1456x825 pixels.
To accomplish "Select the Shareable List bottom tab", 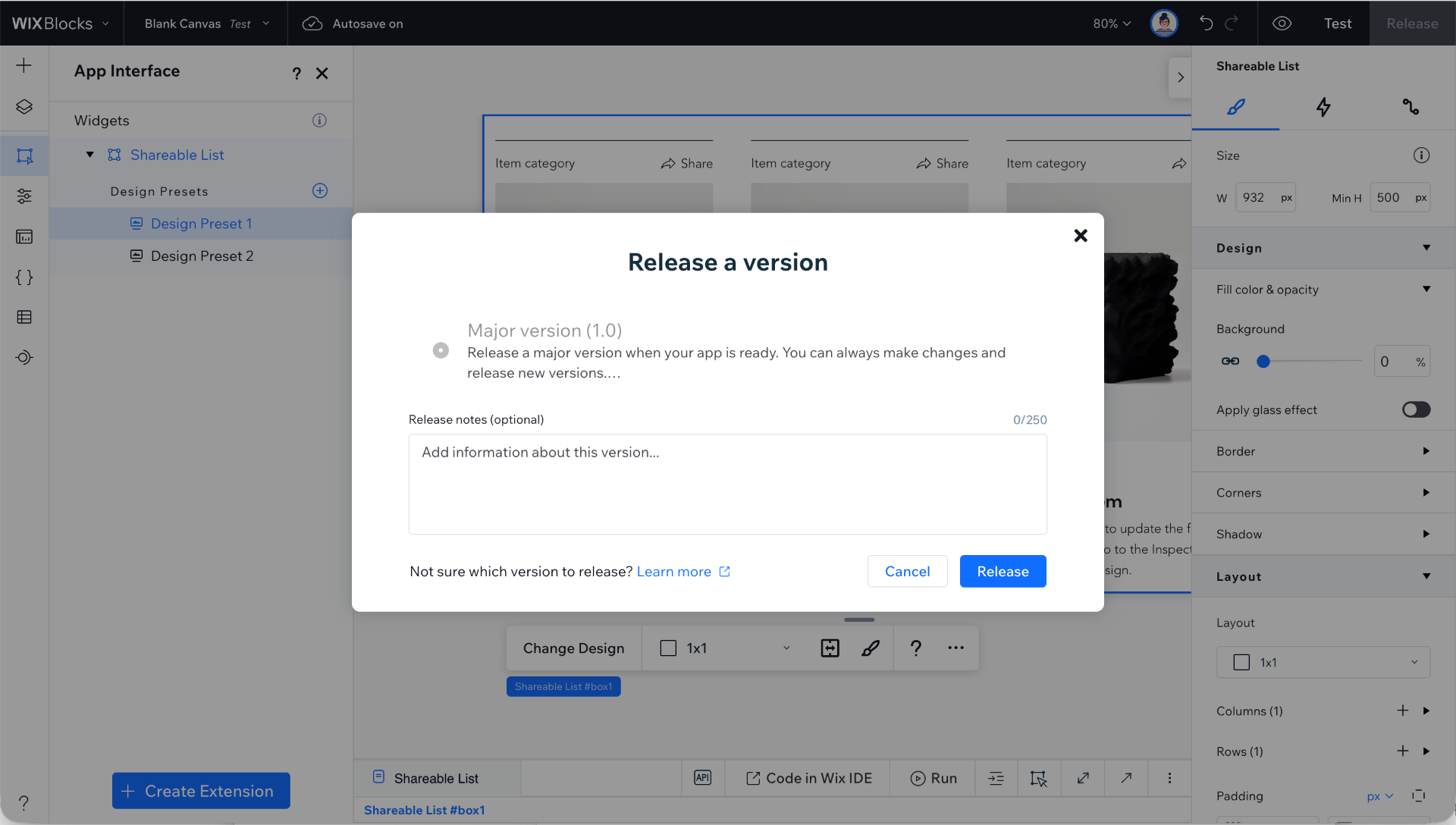I will point(437,778).
